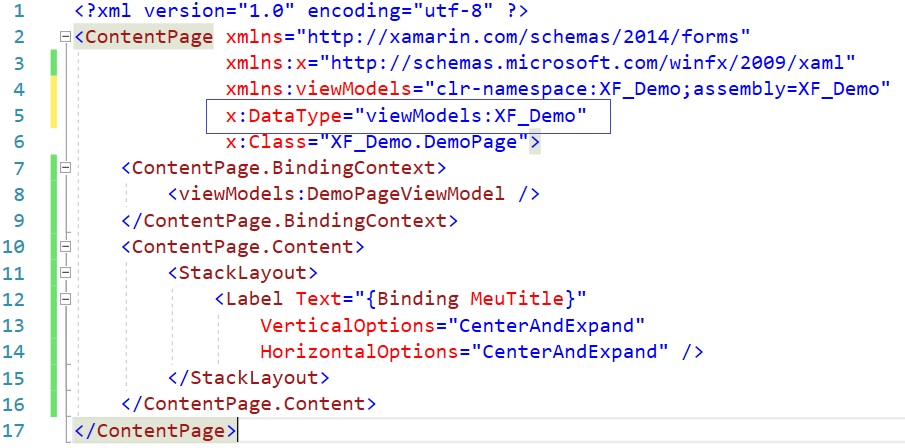Viewport: 905px width, 448px height.
Task: Click the VerticalOptions CenterAndExpand value
Action: point(546,325)
